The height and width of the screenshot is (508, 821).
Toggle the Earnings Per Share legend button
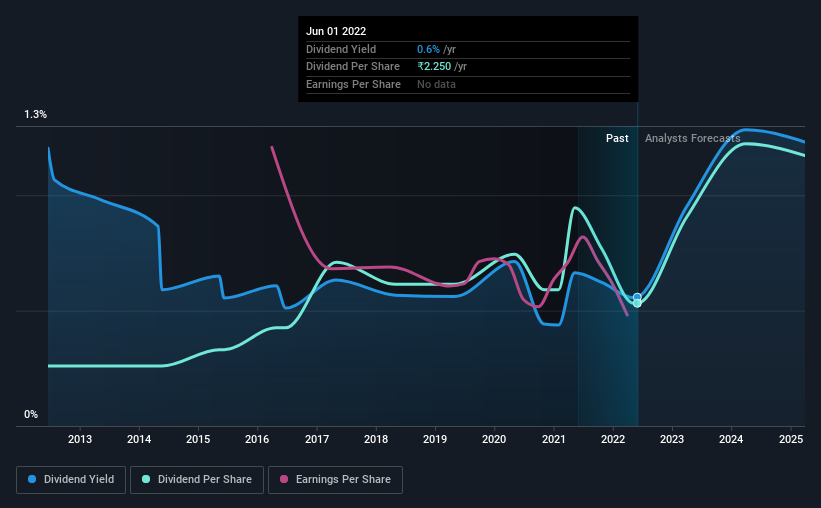pyautogui.click(x=335, y=479)
